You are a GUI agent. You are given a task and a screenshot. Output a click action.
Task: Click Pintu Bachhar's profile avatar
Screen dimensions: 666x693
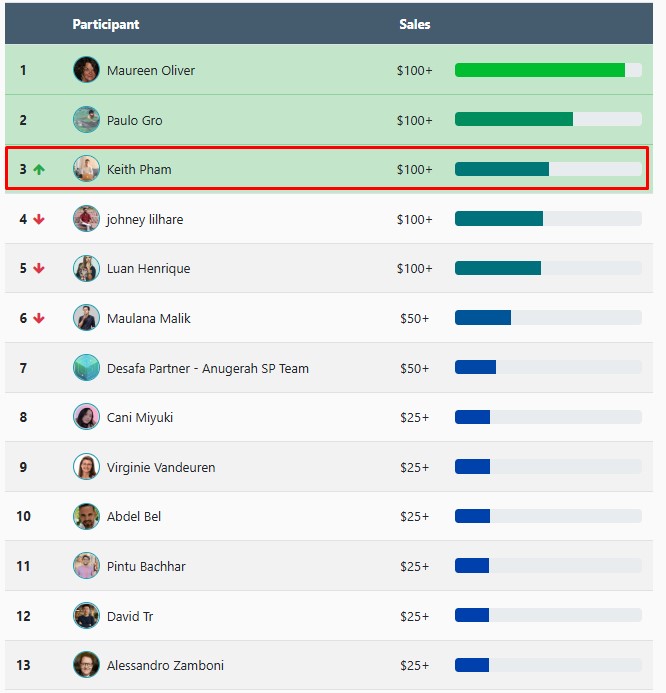pos(86,566)
